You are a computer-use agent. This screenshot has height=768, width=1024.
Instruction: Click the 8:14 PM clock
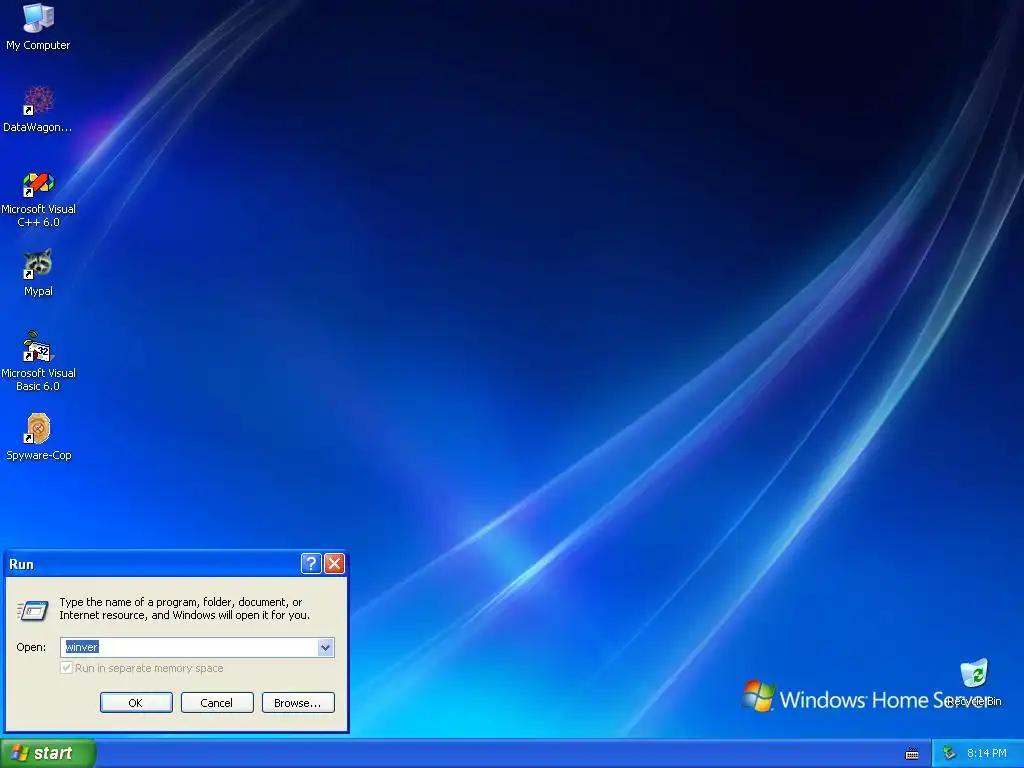coord(987,754)
